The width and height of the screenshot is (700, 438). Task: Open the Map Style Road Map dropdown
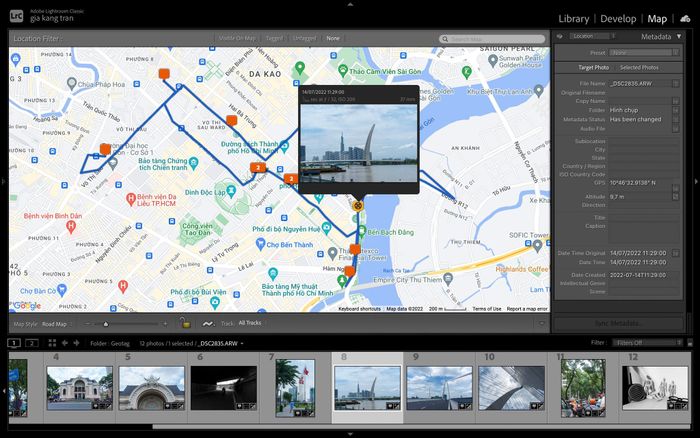(57, 324)
